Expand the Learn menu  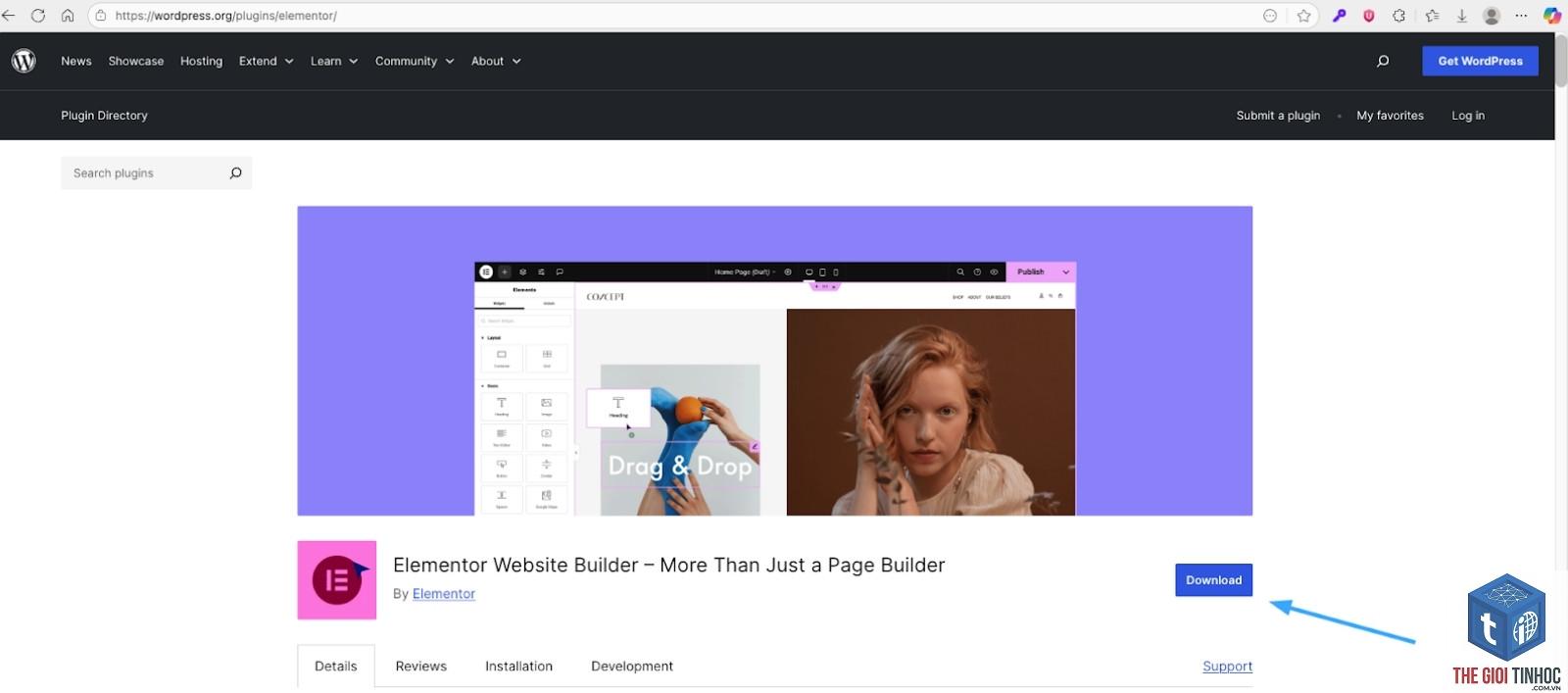[333, 61]
